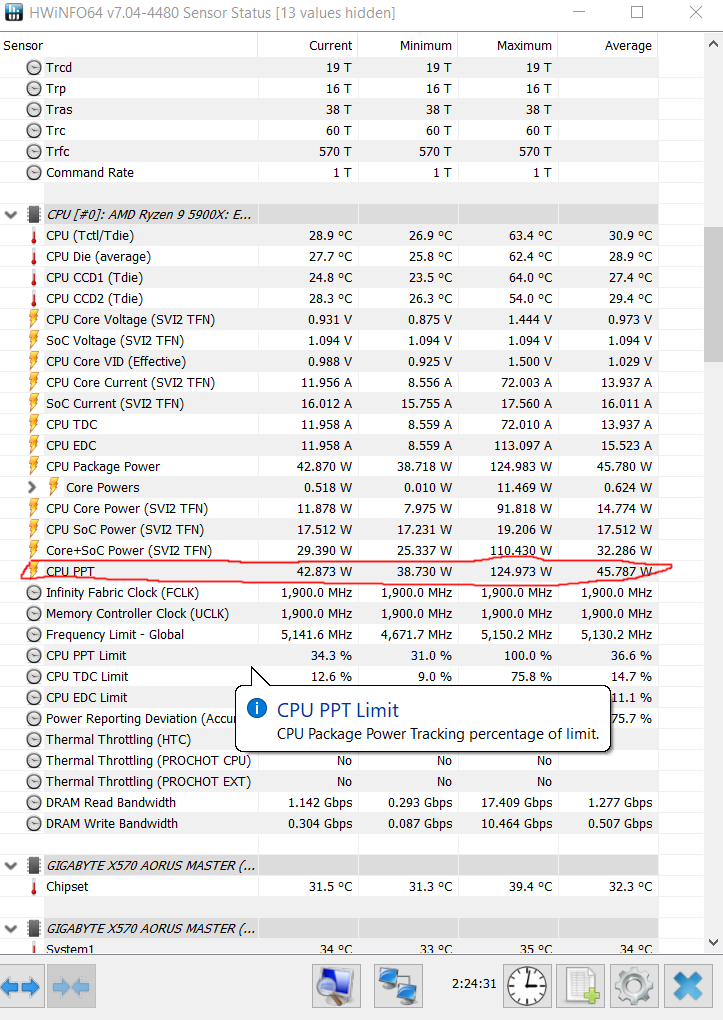Click the scrollbar down arrow
The image size is (723, 1020).
tap(713, 943)
